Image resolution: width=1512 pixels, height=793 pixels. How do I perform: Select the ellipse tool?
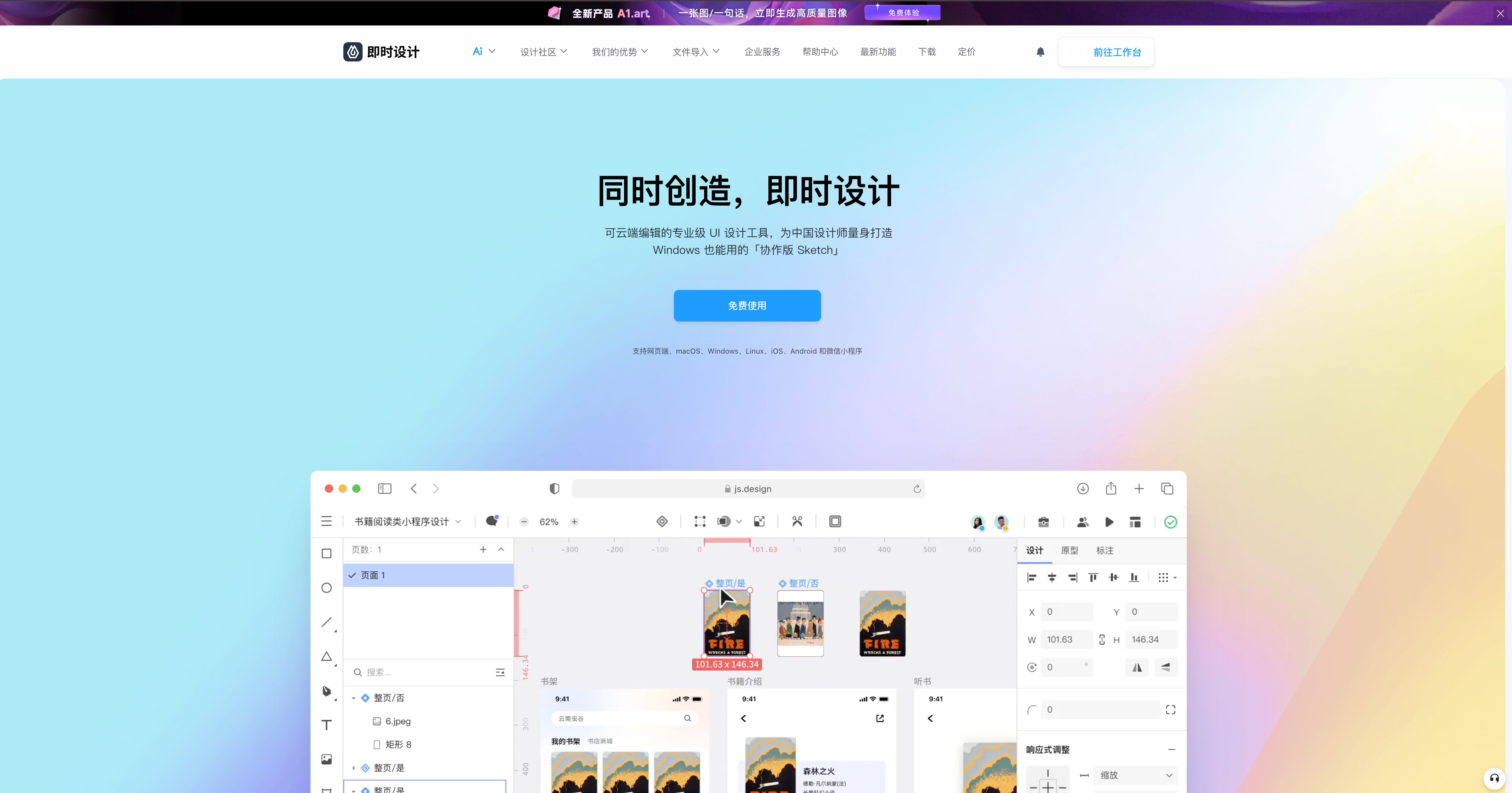(326, 588)
